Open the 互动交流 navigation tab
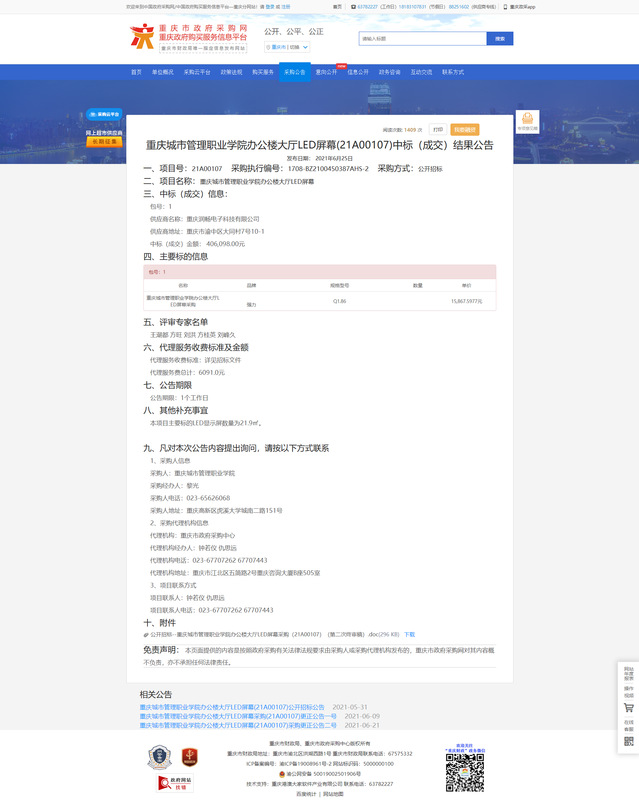 421,72
